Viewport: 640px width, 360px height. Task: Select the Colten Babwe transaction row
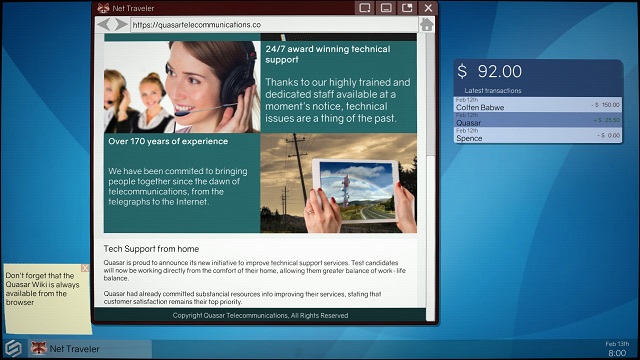click(x=538, y=104)
